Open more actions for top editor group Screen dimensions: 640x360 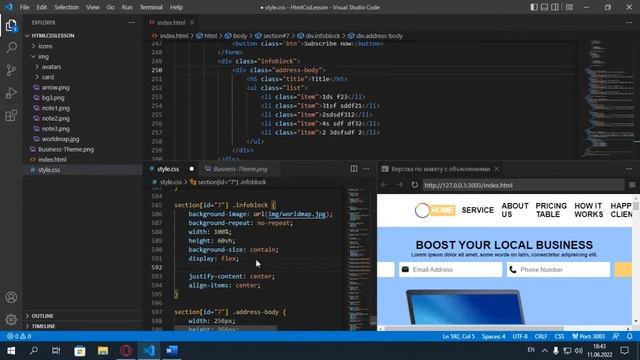click(629, 22)
